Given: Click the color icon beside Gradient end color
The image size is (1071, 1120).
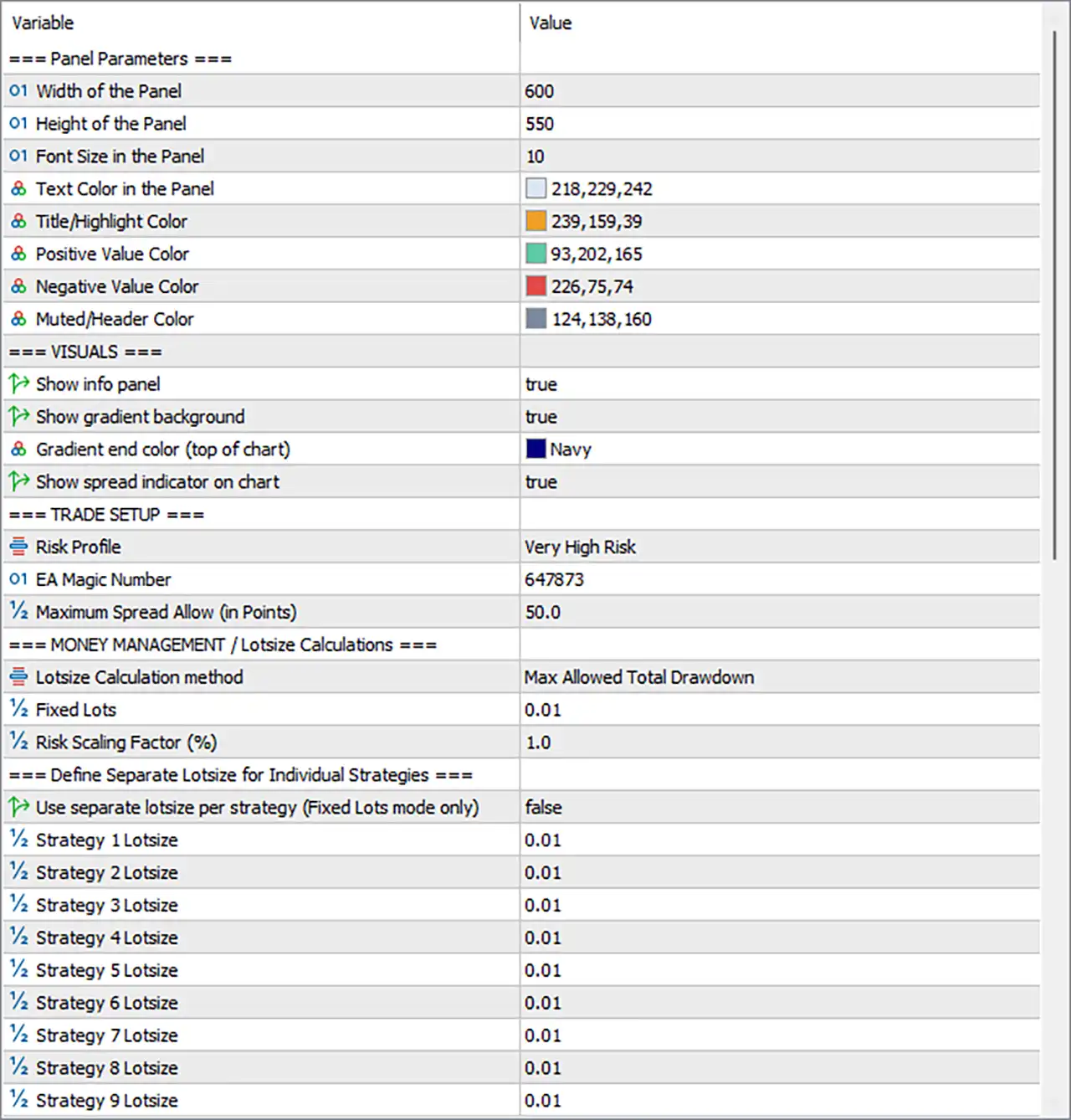Looking at the screenshot, I should pos(18,449).
